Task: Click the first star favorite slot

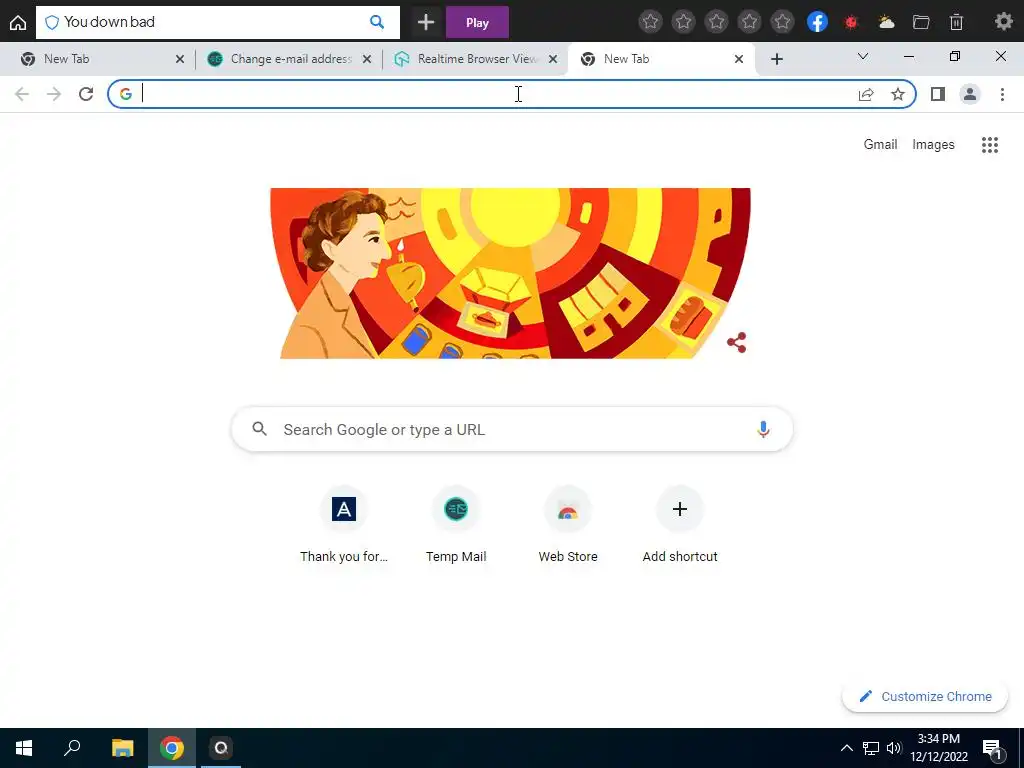Action: [x=650, y=22]
